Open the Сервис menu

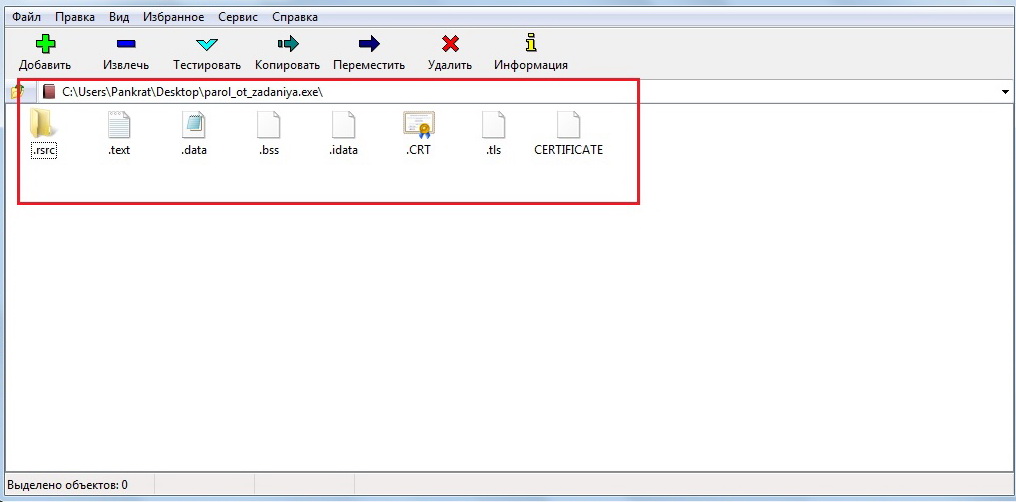point(238,17)
